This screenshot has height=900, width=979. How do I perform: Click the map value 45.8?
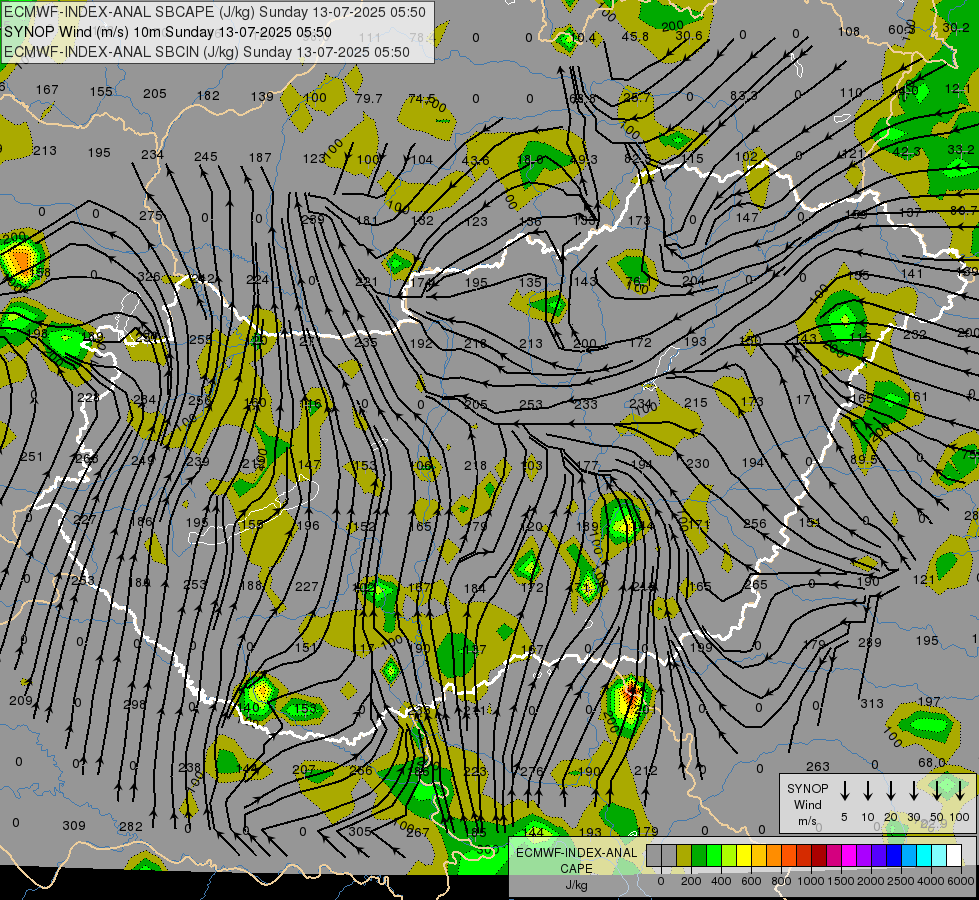[635, 36]
